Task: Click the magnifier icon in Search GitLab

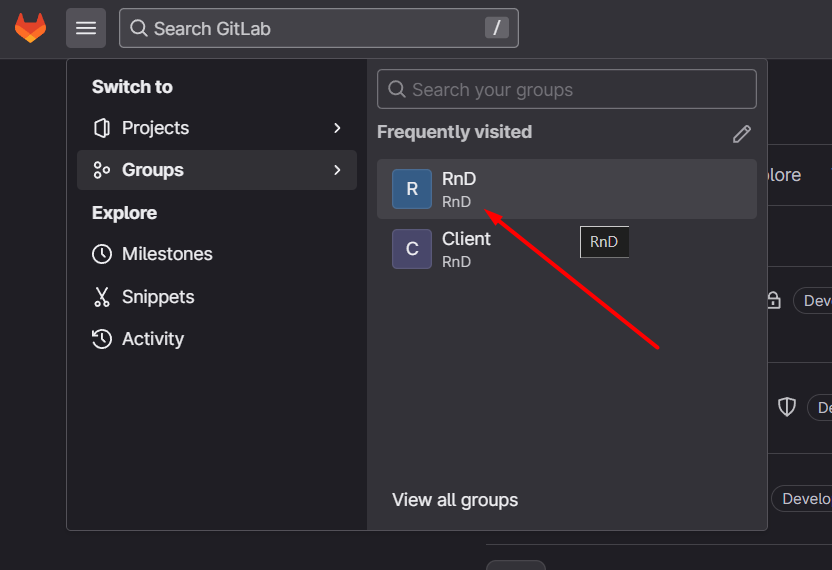Action: [x=138, y=28]
